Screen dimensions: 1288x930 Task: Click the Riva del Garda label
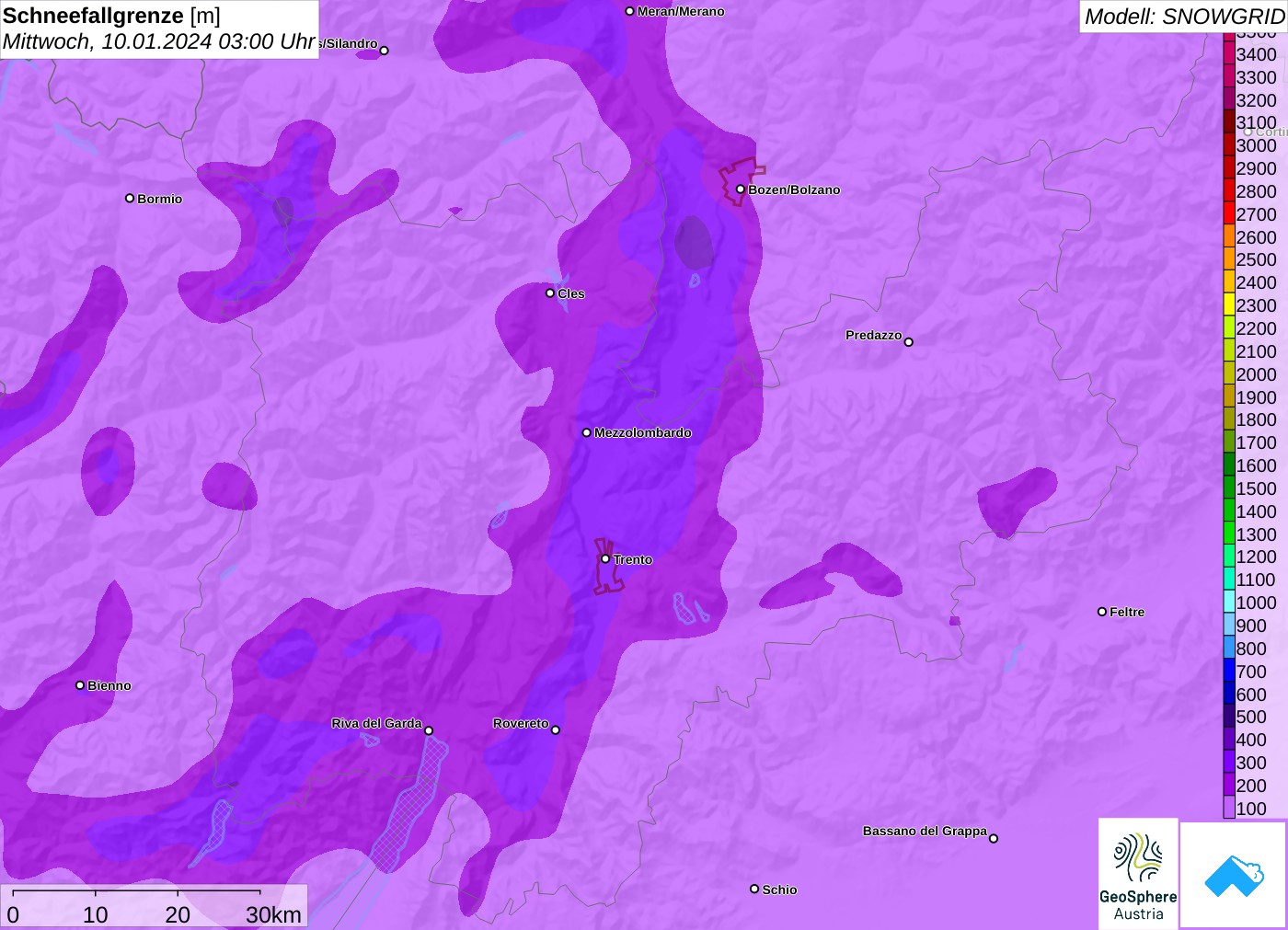point(376,723)
